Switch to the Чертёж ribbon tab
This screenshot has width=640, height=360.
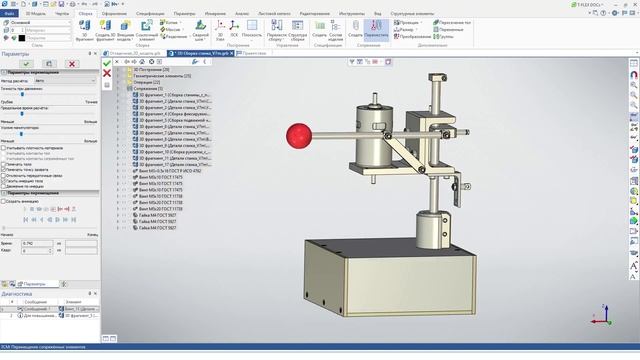coord(62,13)
